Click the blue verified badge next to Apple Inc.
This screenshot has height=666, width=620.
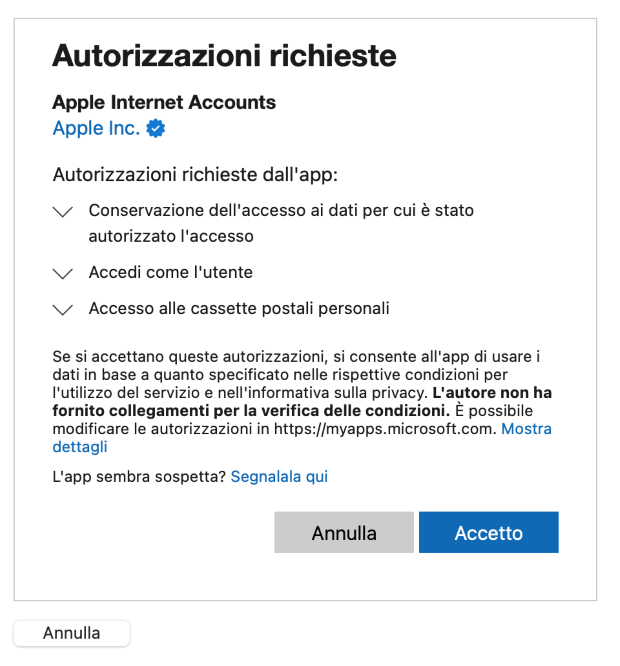pyautogui.click(x=155, y=128)
